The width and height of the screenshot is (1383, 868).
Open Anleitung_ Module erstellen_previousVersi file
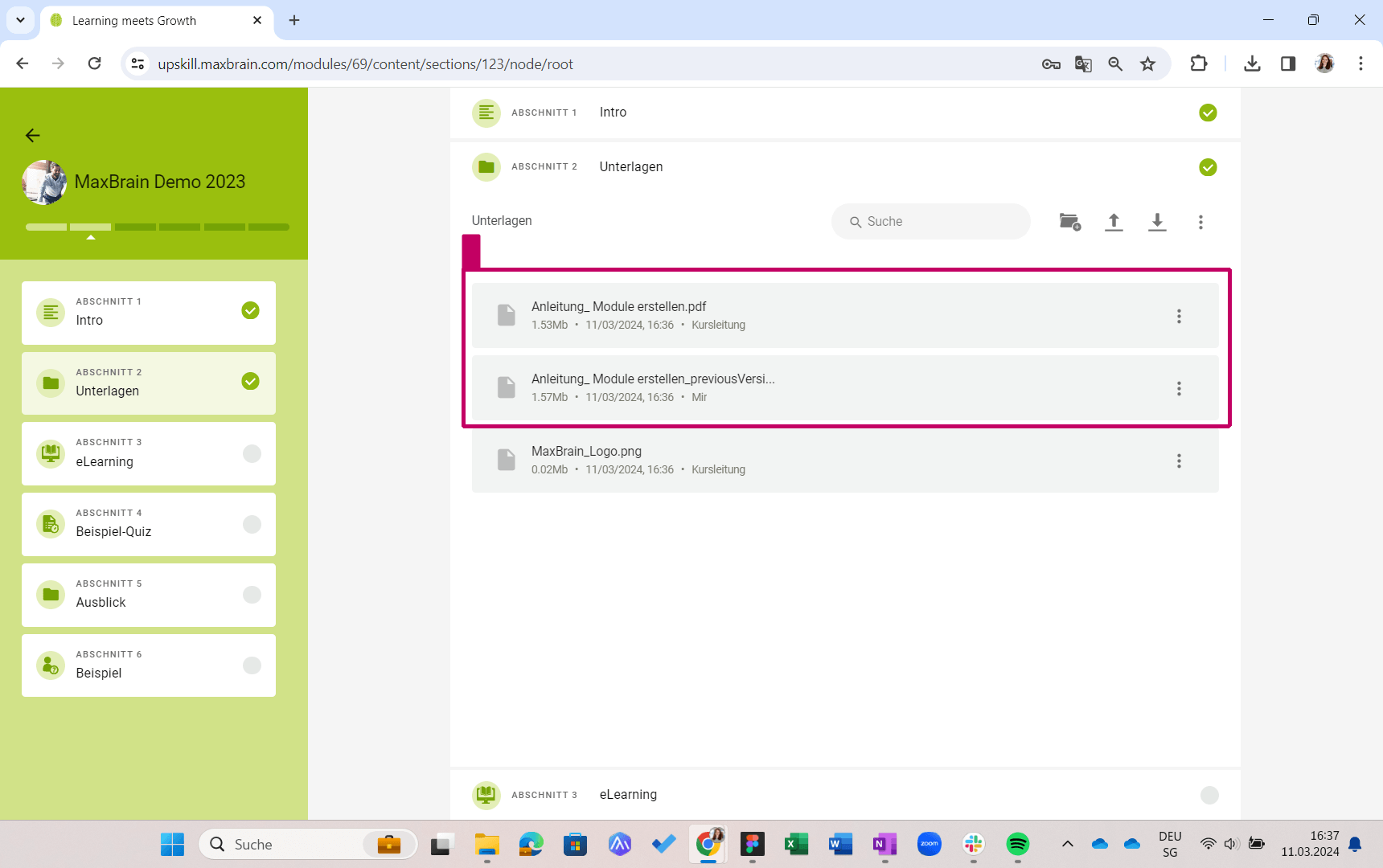(845, 387)
